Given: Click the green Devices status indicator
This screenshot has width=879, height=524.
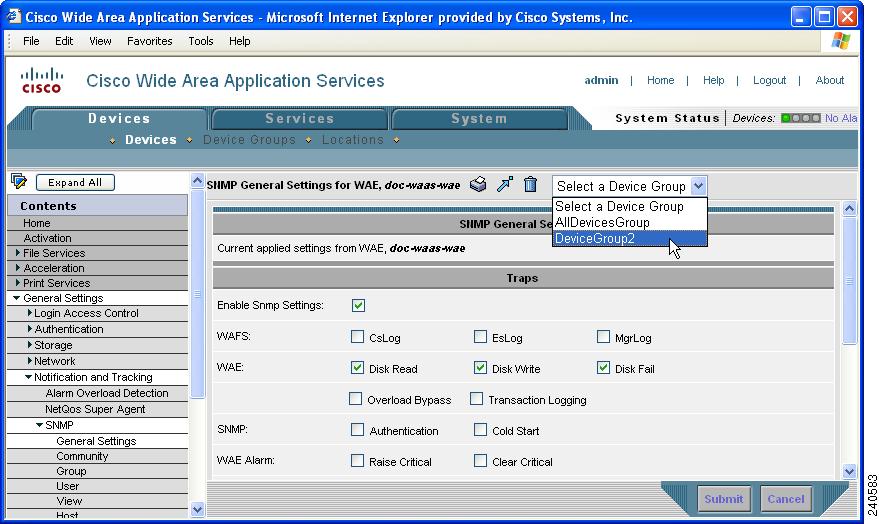Looking at the screenshot, I should (x=785, y=118).
